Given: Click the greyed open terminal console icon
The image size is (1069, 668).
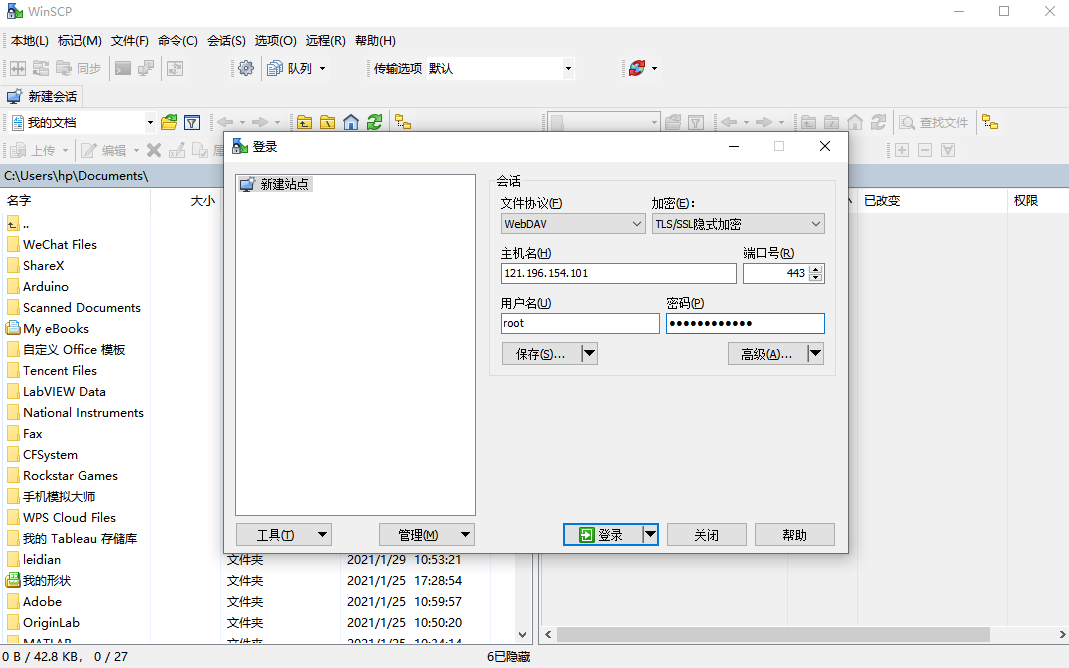Looking at the screenshot, I should click(123, 68).
